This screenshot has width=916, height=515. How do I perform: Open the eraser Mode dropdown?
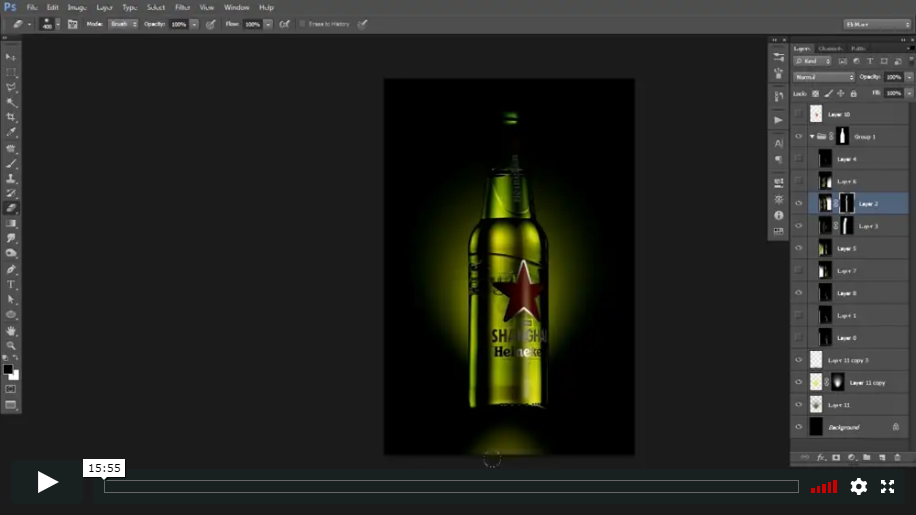click(123, 25)
